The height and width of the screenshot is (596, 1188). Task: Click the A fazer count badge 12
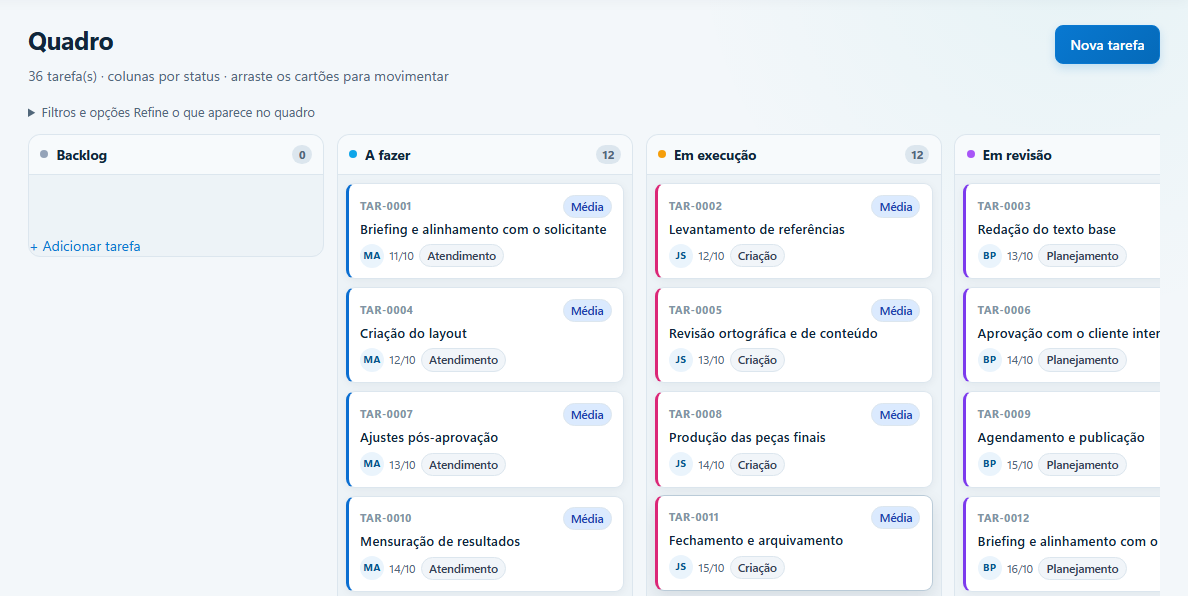coord(608,155)
